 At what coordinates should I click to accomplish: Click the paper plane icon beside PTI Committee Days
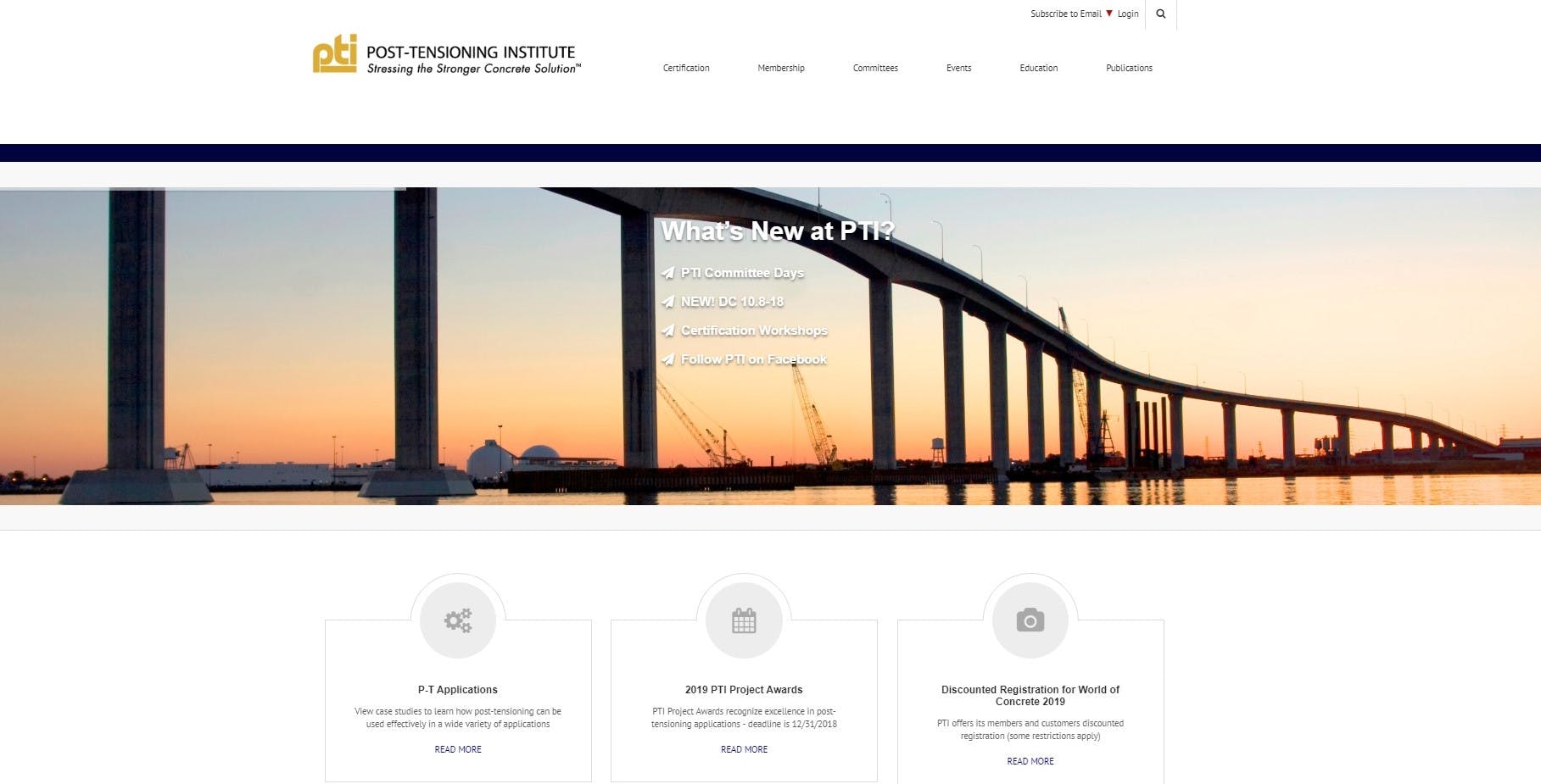pyautogui.click(x=667, y=273)
